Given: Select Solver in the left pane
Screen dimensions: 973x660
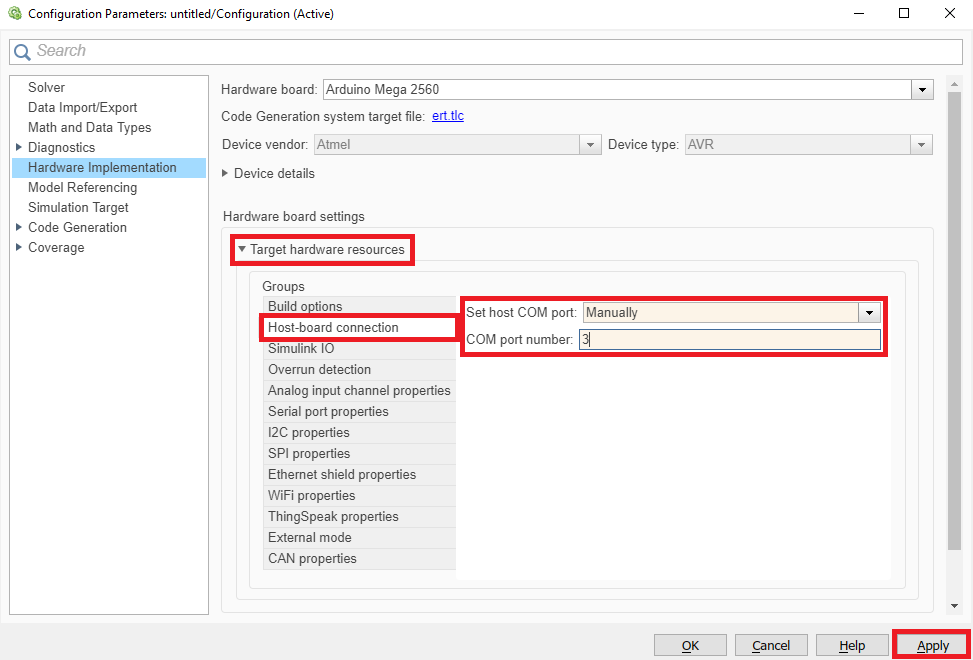Looking at the screenshot, I should [46, 88].
